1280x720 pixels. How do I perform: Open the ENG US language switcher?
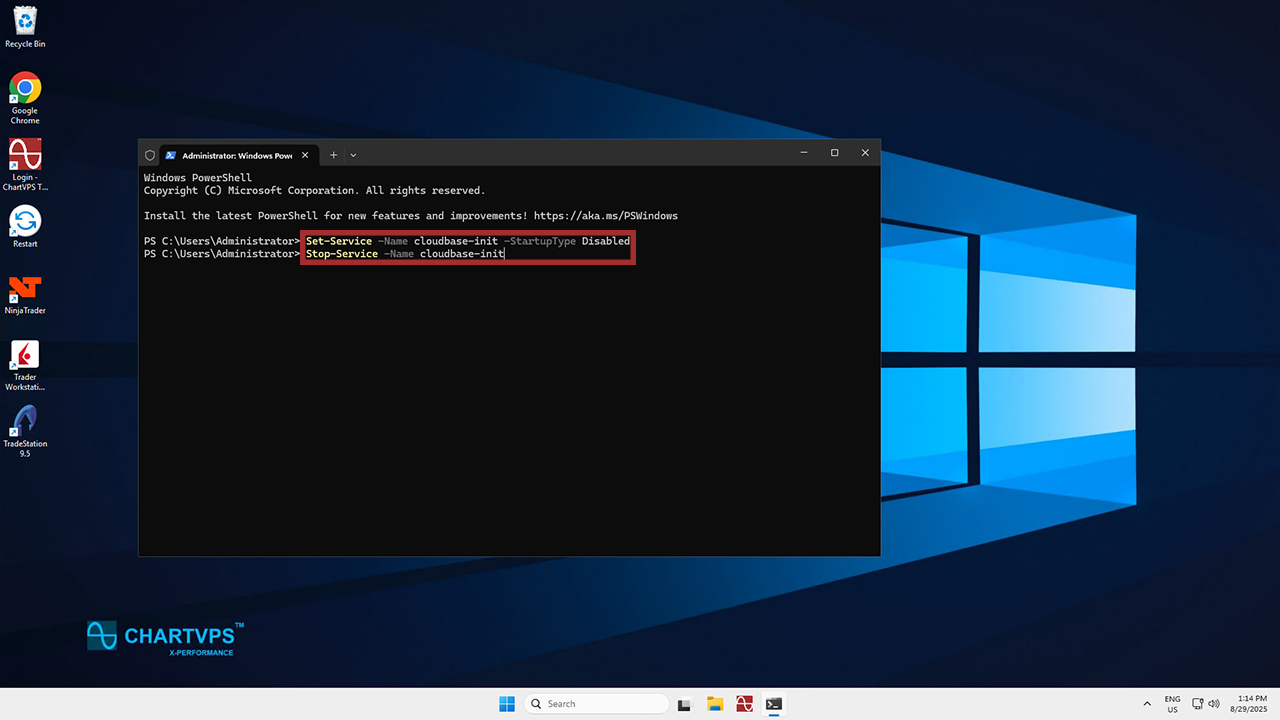coord(1172,704)
